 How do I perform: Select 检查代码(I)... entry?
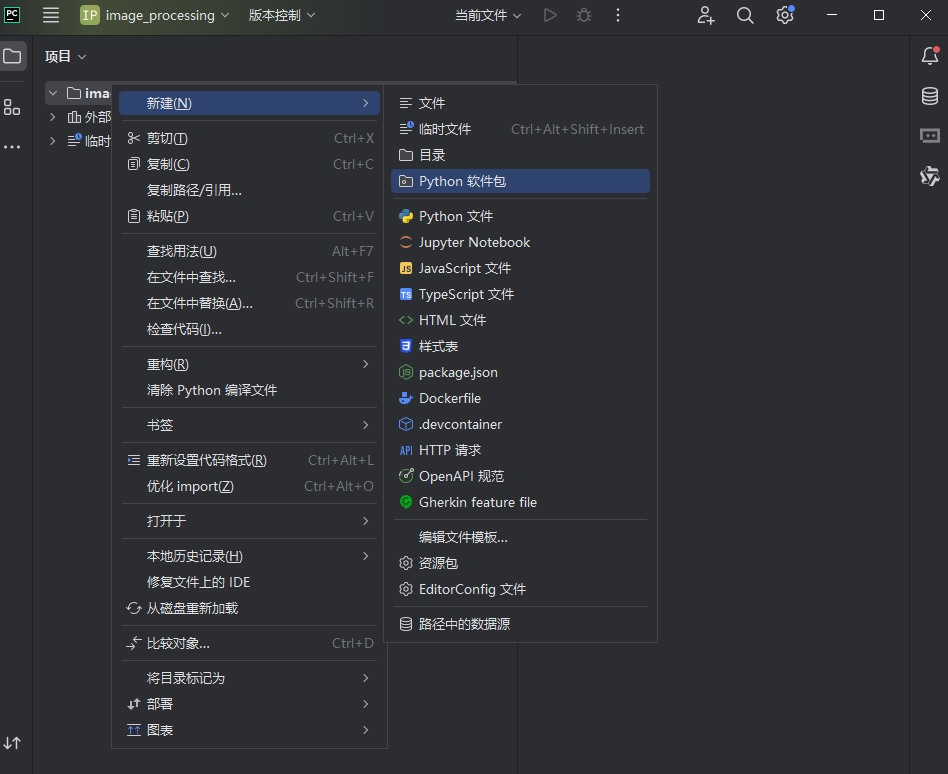[249, 330]
